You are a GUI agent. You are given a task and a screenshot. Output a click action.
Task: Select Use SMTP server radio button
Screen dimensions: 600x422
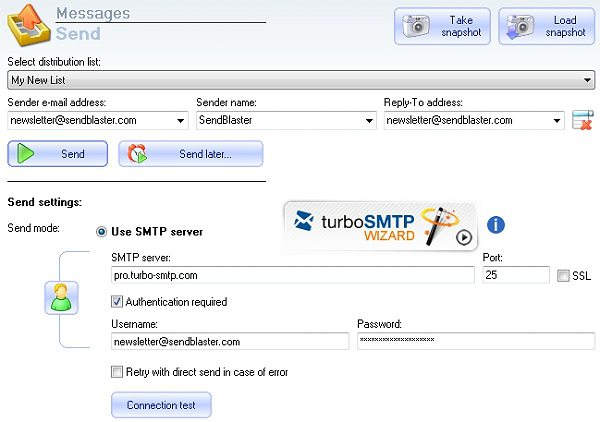click(101, 232)
